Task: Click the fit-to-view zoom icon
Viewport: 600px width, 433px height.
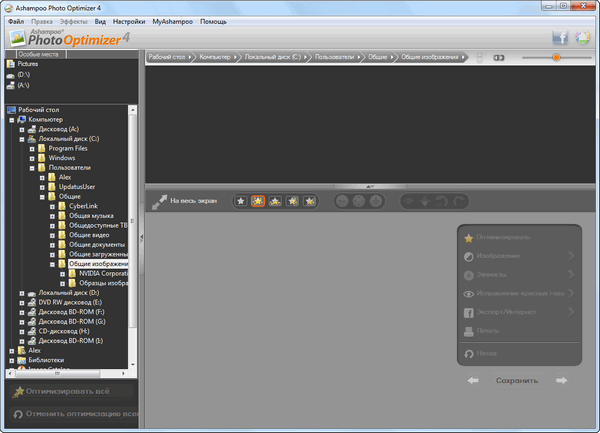Action: 359,201
